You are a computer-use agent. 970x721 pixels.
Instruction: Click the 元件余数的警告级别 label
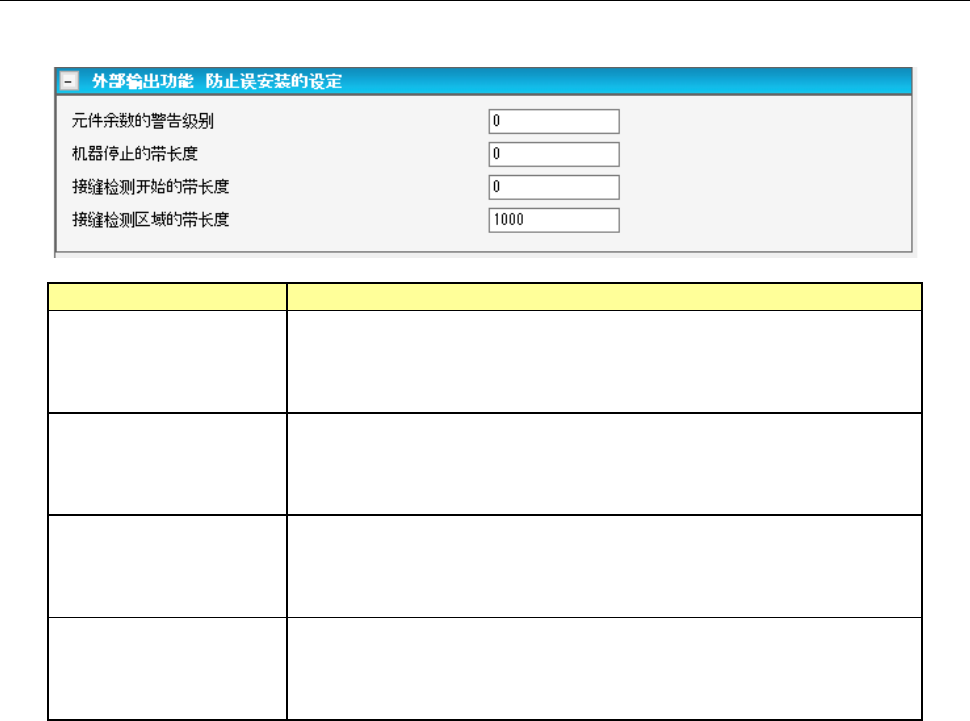click(143, 121)
